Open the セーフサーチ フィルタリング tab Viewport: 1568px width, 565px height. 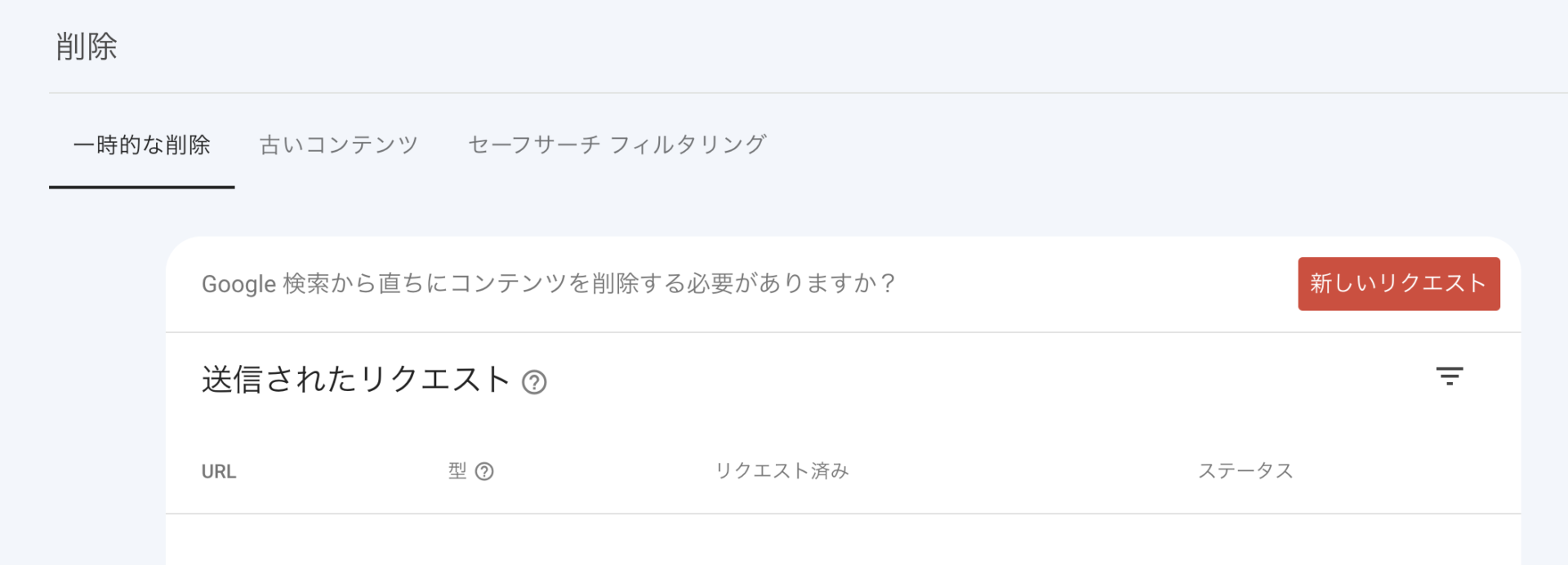617,145
